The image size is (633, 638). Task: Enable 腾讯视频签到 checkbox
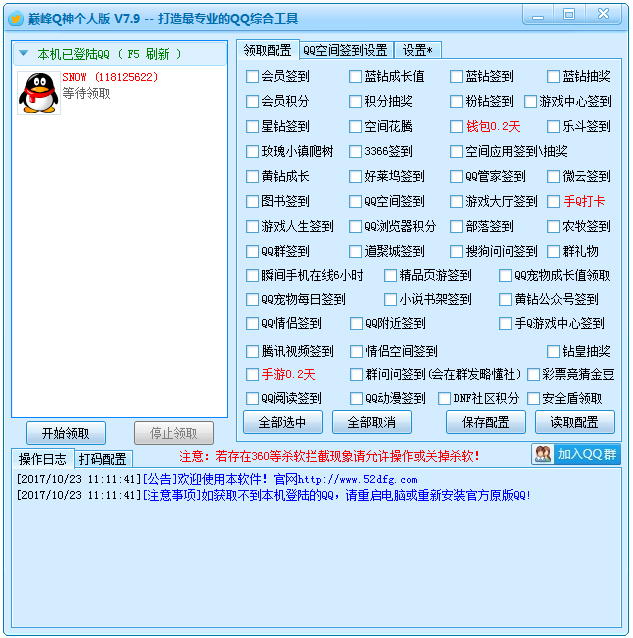[x=252, y=351]
